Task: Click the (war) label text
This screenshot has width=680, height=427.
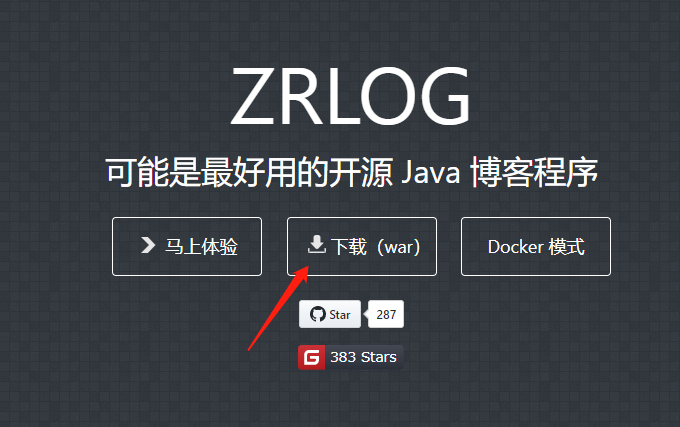Action: coord(398,247)
